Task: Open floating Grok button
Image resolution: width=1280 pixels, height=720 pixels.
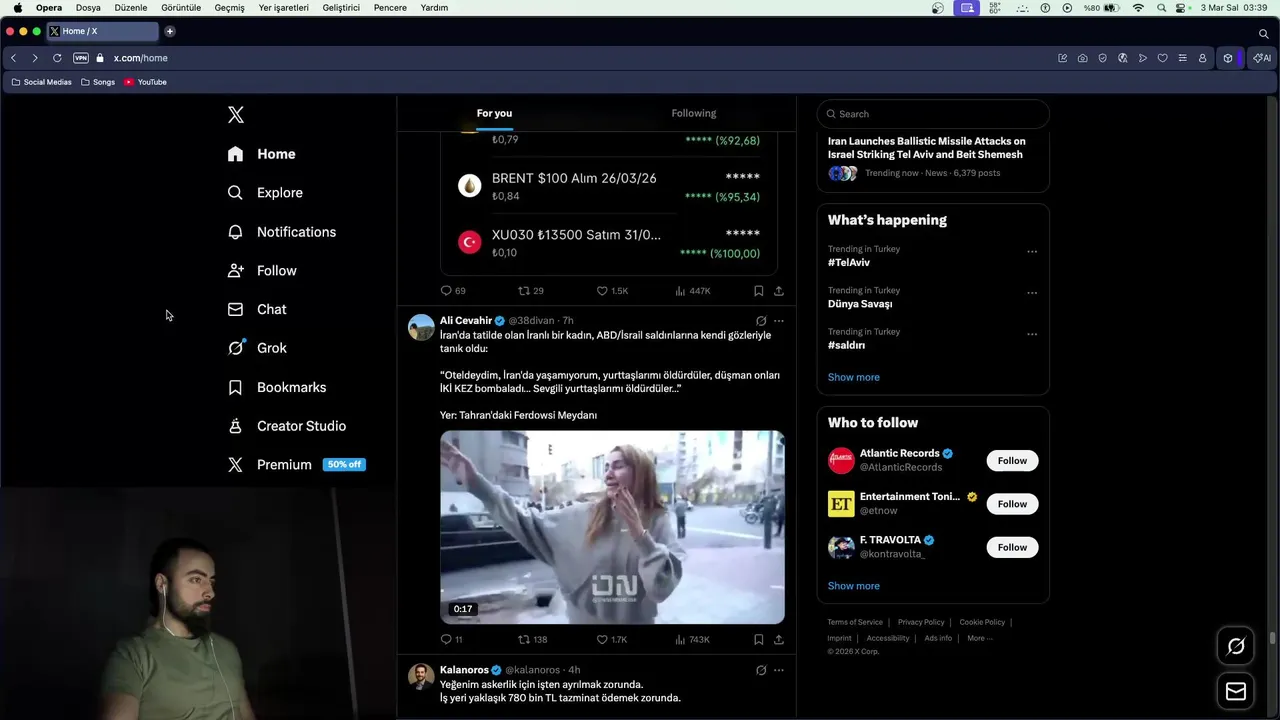Action: pyautogui.click(x=1236, y=646)
